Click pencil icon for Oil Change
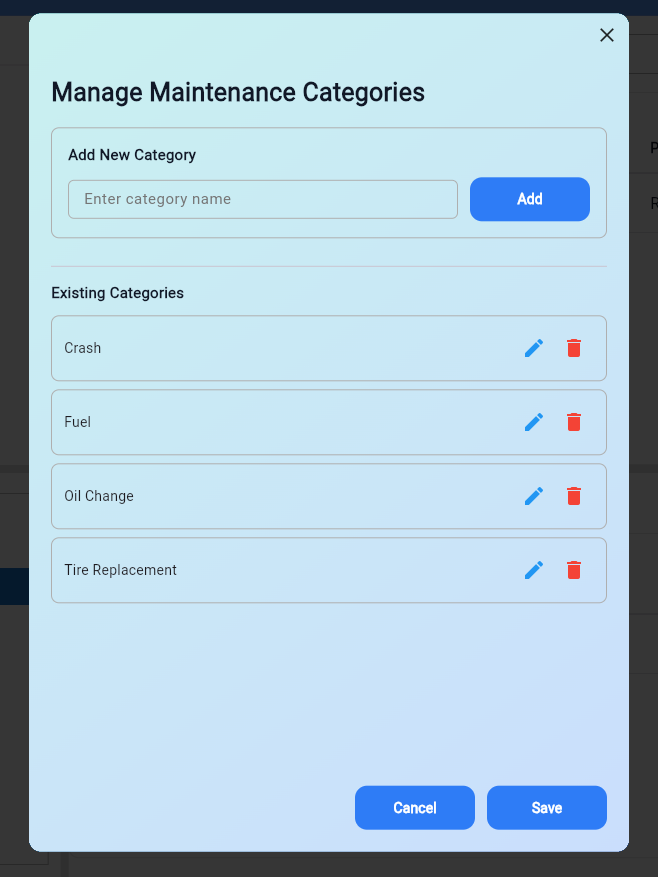The height and width of the screenshot is (877, 658). point(534,496)
